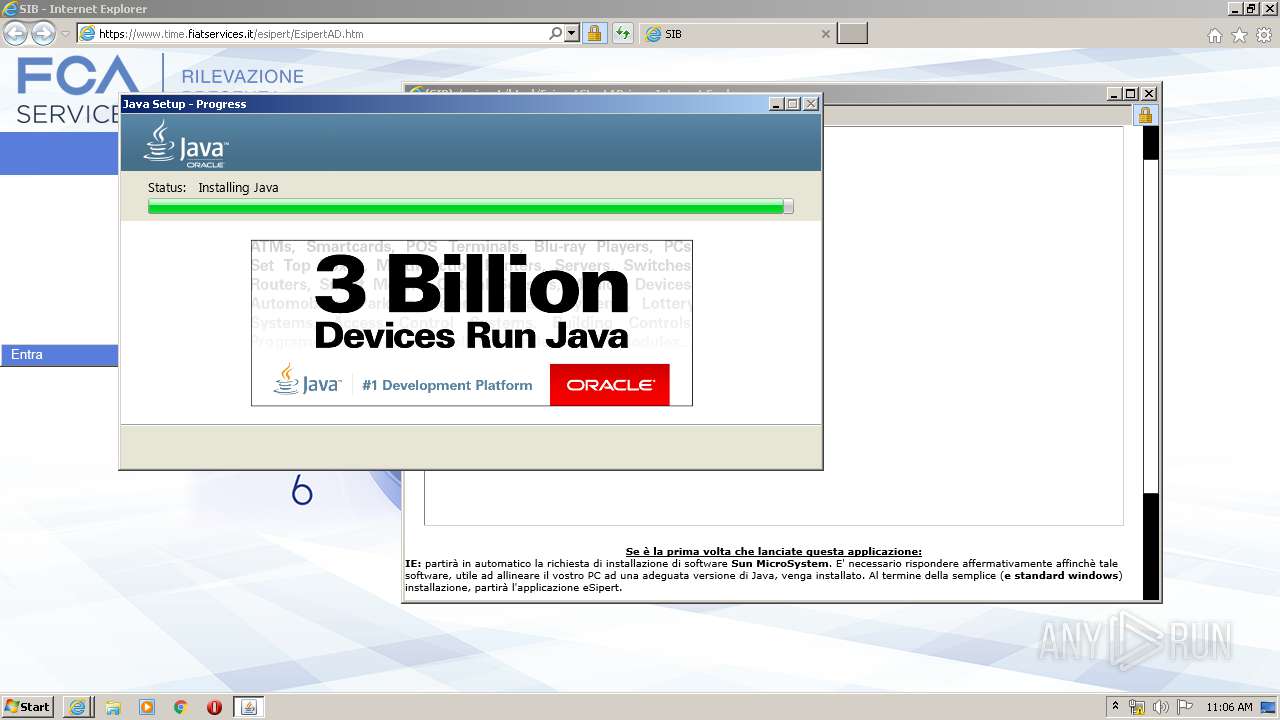
Task: Click 'e standard windows' bold text
Action: pyautogui.click(x=1061, y=576)
